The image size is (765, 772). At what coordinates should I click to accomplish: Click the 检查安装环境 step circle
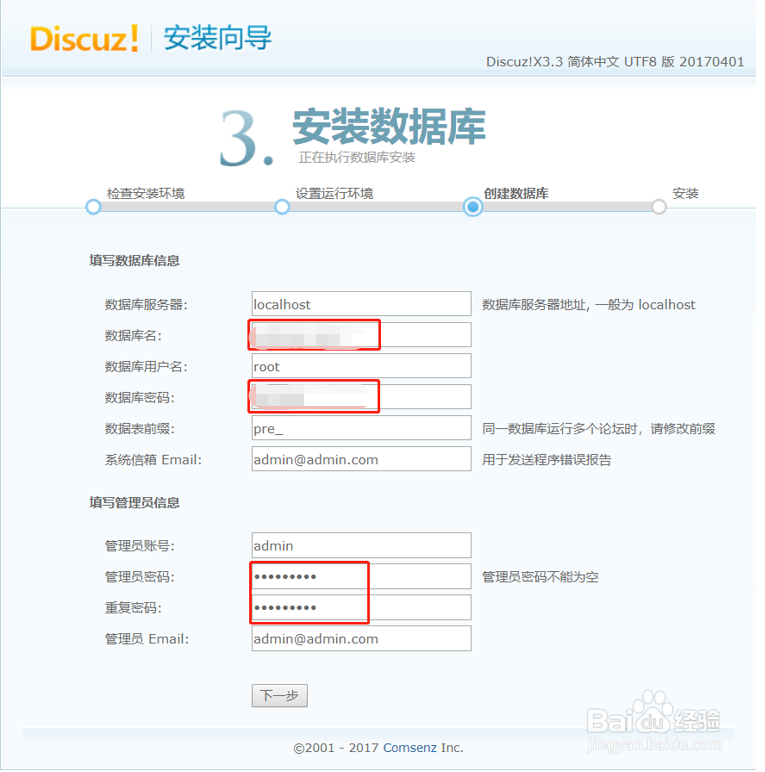93,207
